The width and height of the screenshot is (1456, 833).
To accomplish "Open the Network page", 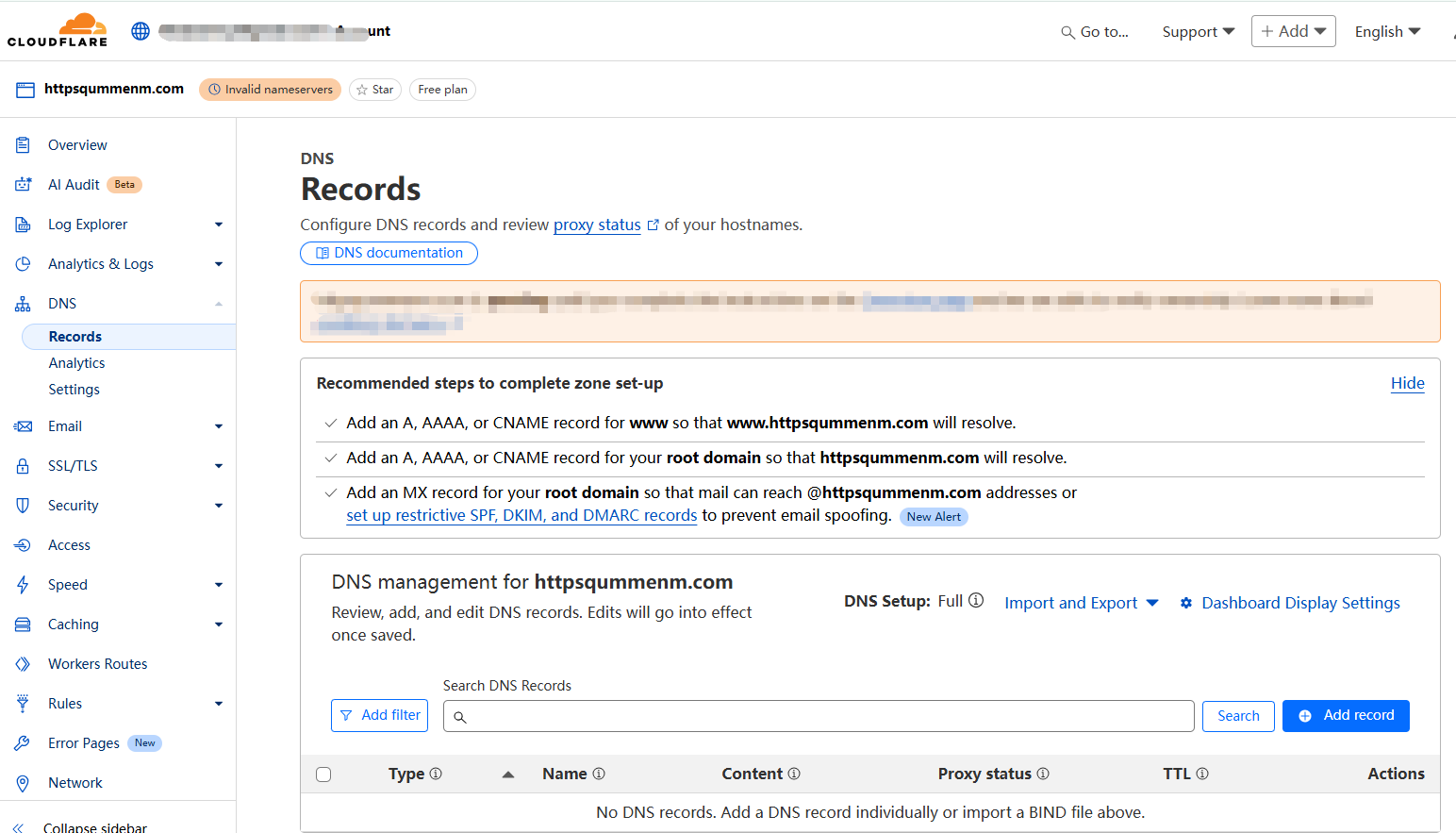I will pyautogui.click(x=75, y=783).
